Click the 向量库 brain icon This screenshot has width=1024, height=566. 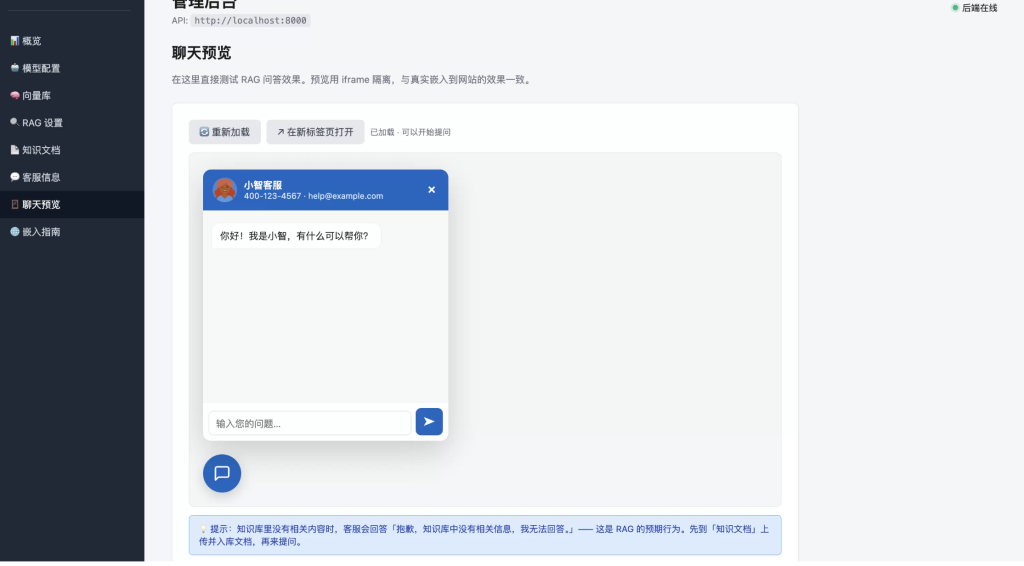(14, 95)
